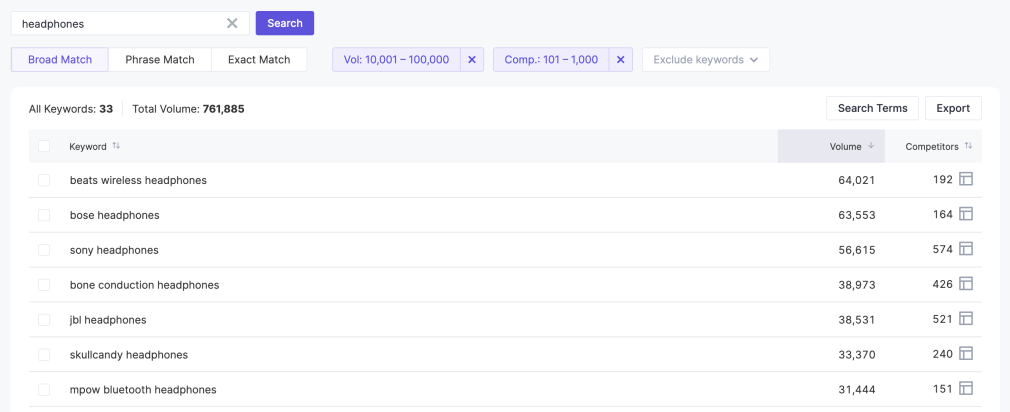
Task: Click competitors count 426
Action: [x=942, y=284]
